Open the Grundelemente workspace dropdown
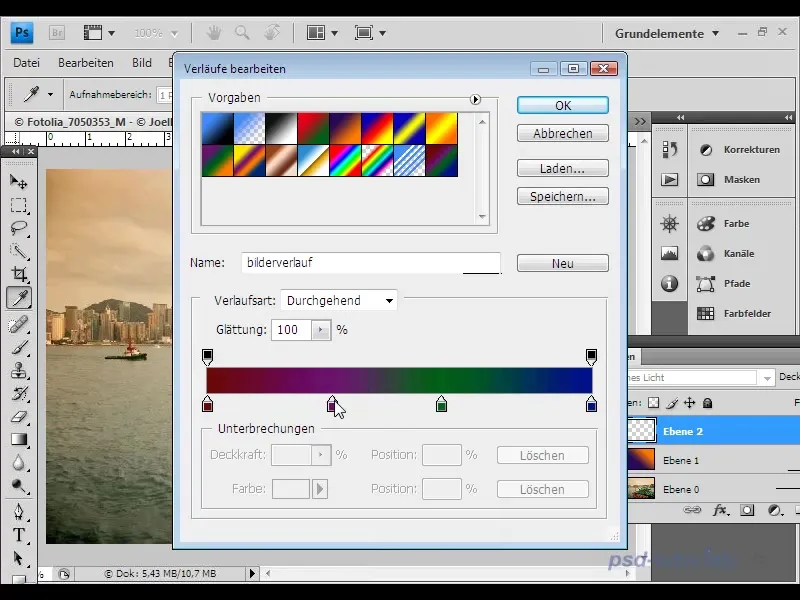This screenshot has height=600, width=800. click(667, 34)
